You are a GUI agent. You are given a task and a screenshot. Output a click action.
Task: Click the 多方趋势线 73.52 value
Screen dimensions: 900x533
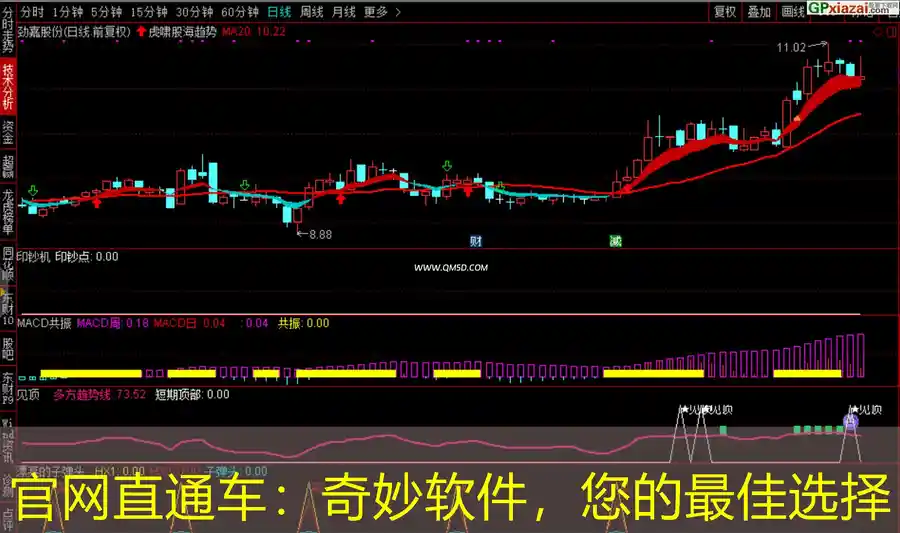(x=99, y=394)
